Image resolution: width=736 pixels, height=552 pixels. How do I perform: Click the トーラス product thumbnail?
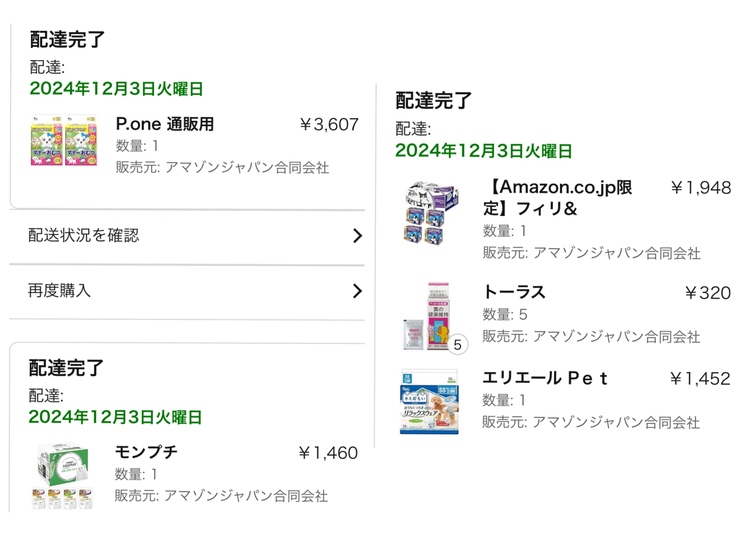point(430,314)
